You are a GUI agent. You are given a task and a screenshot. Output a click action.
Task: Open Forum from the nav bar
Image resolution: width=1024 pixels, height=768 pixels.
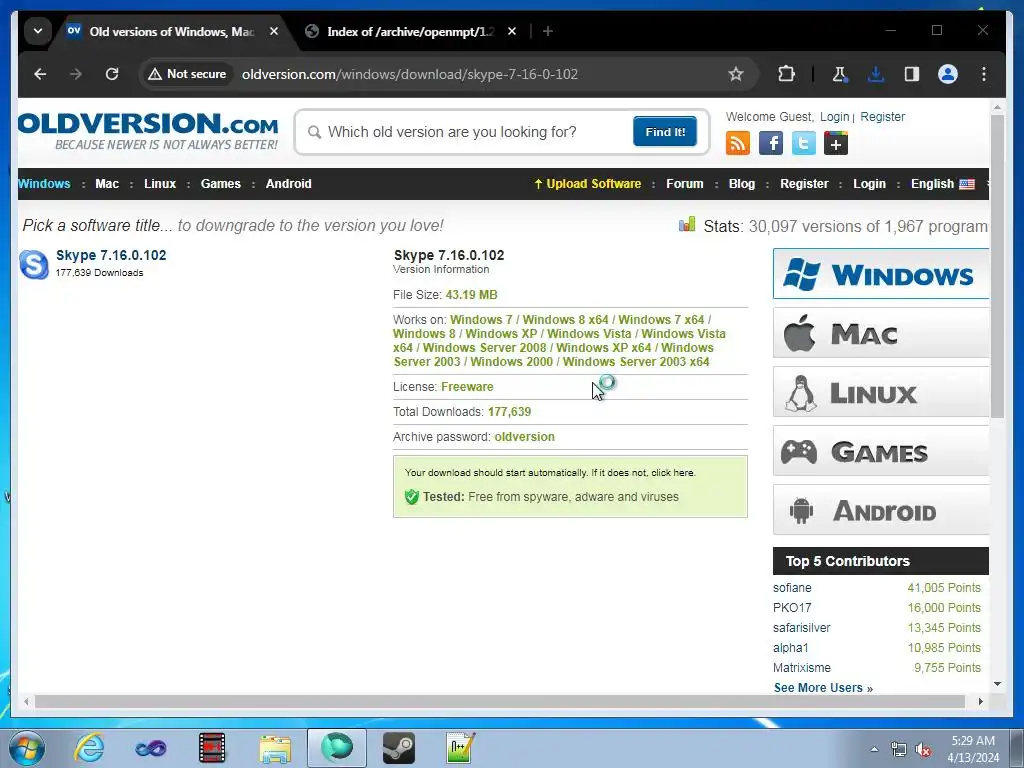(x=684, y=184)
